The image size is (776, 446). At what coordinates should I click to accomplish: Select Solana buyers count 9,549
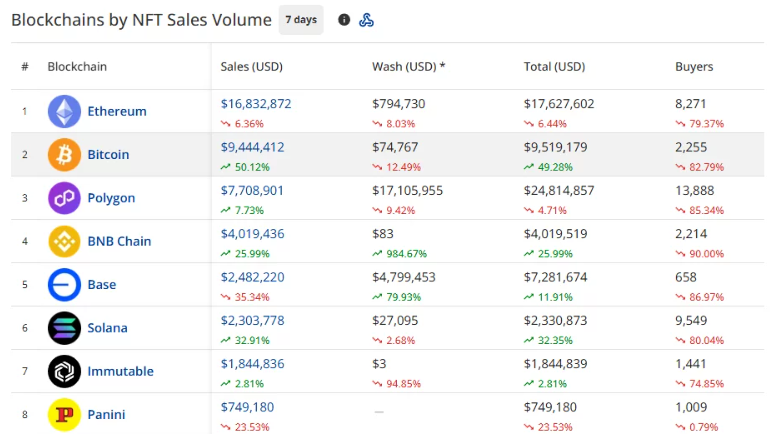pyautogui.click(x=691, y=320)
